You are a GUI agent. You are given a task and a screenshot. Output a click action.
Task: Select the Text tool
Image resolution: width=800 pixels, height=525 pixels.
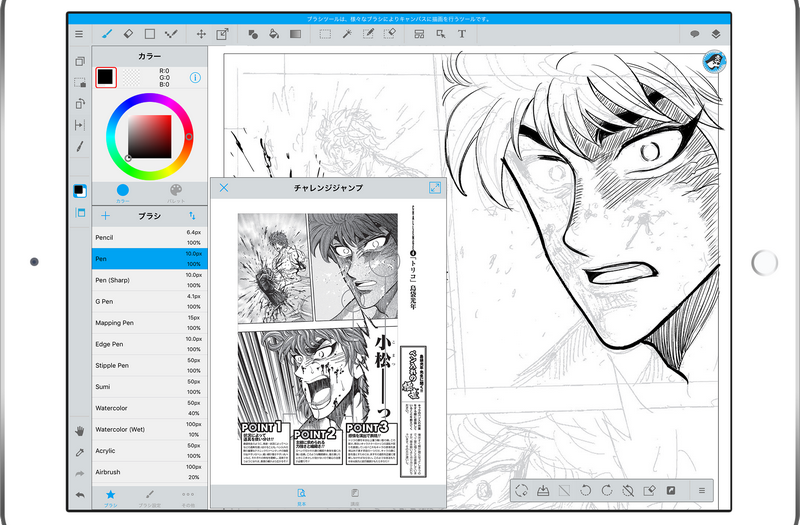[462, 34]
